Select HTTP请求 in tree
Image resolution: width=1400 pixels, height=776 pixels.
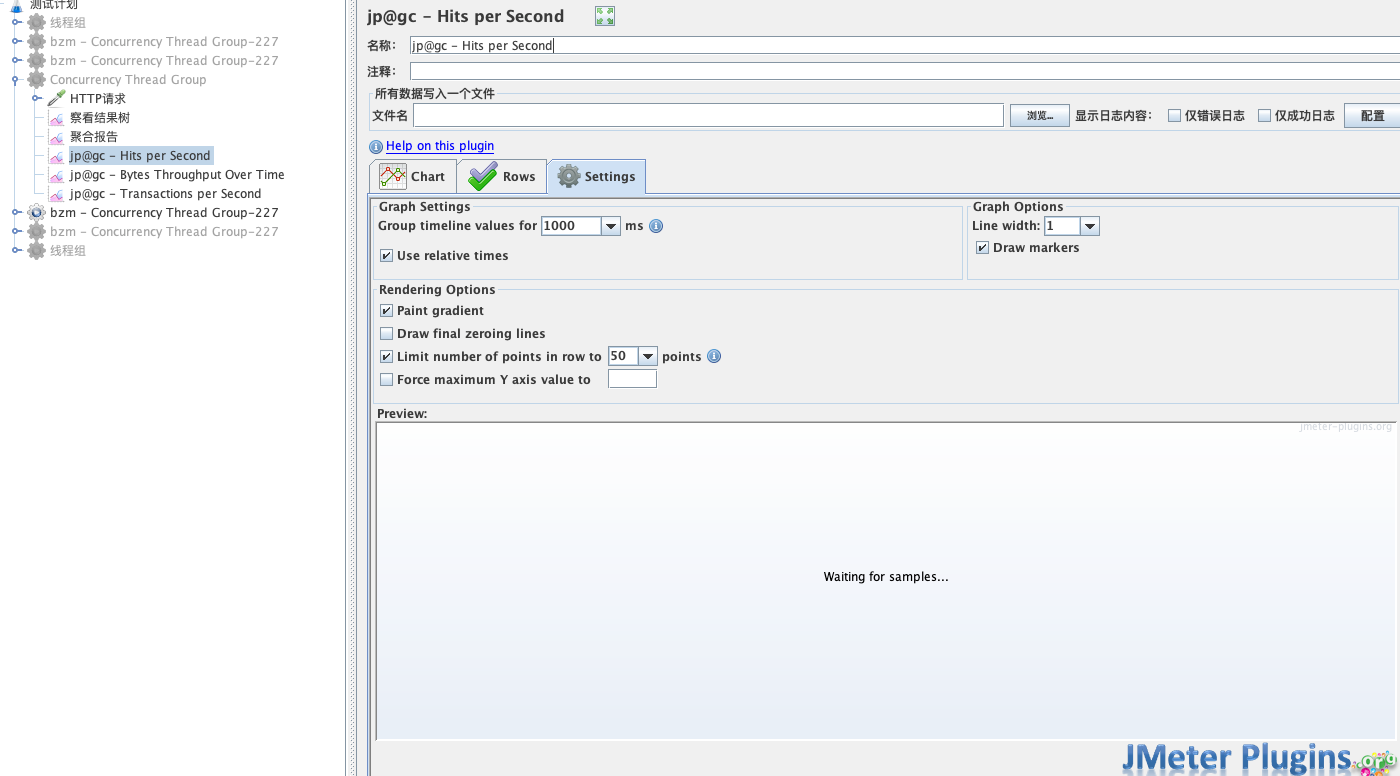point(98,99)
